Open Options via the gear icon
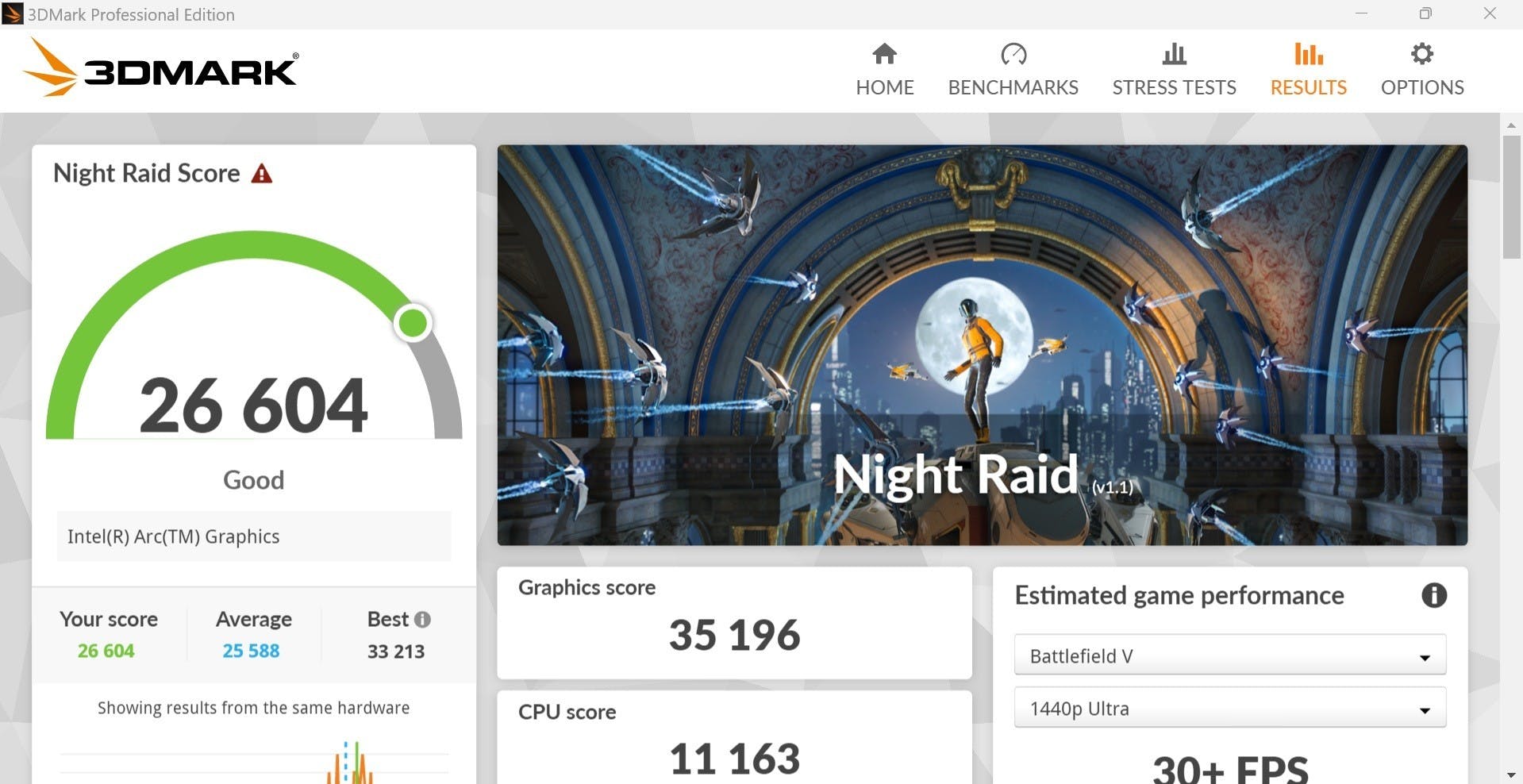The height and width of the screenshot is (784, 1523). pos(1421,54)
